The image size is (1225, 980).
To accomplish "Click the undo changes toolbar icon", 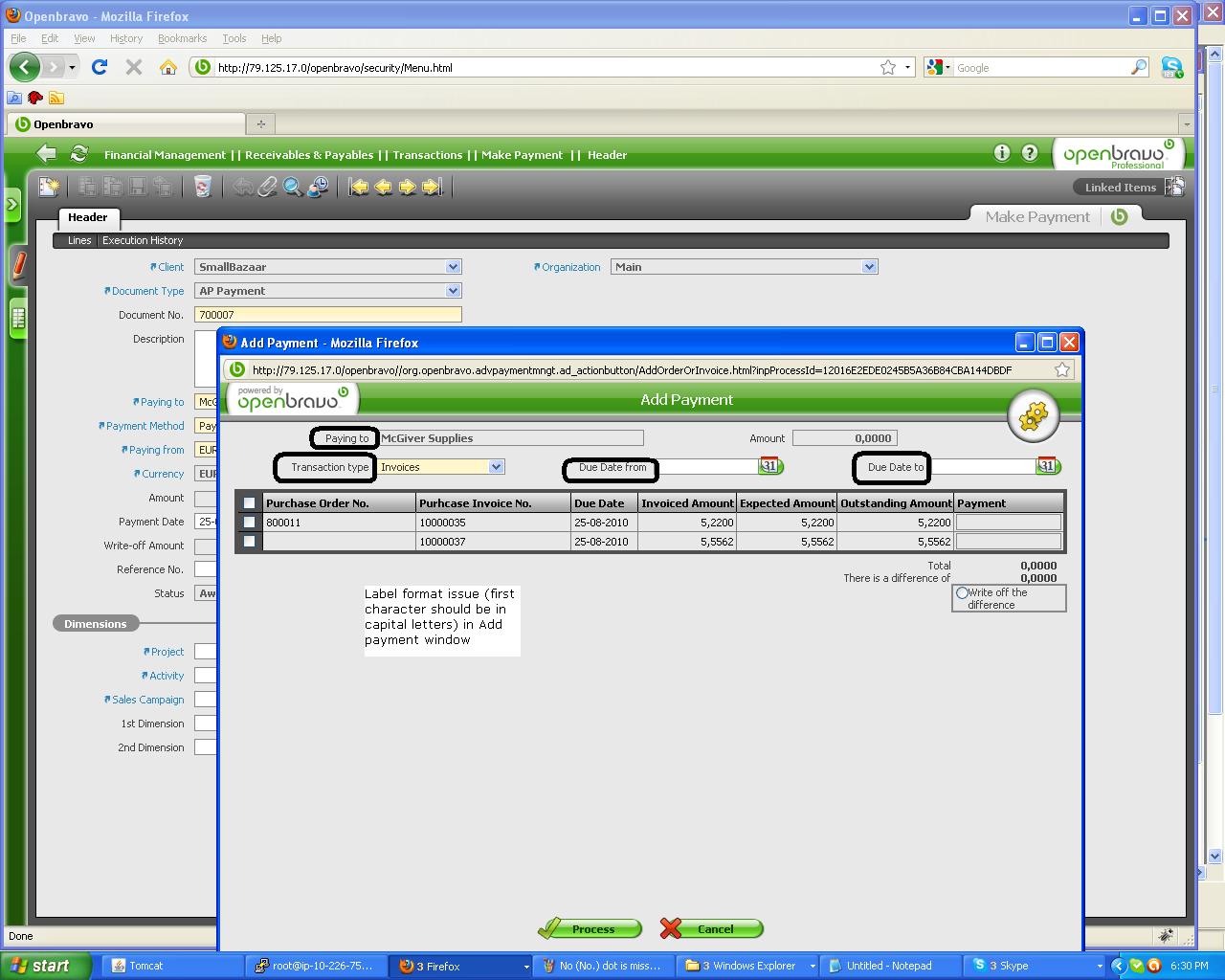I will pos(243,187).
